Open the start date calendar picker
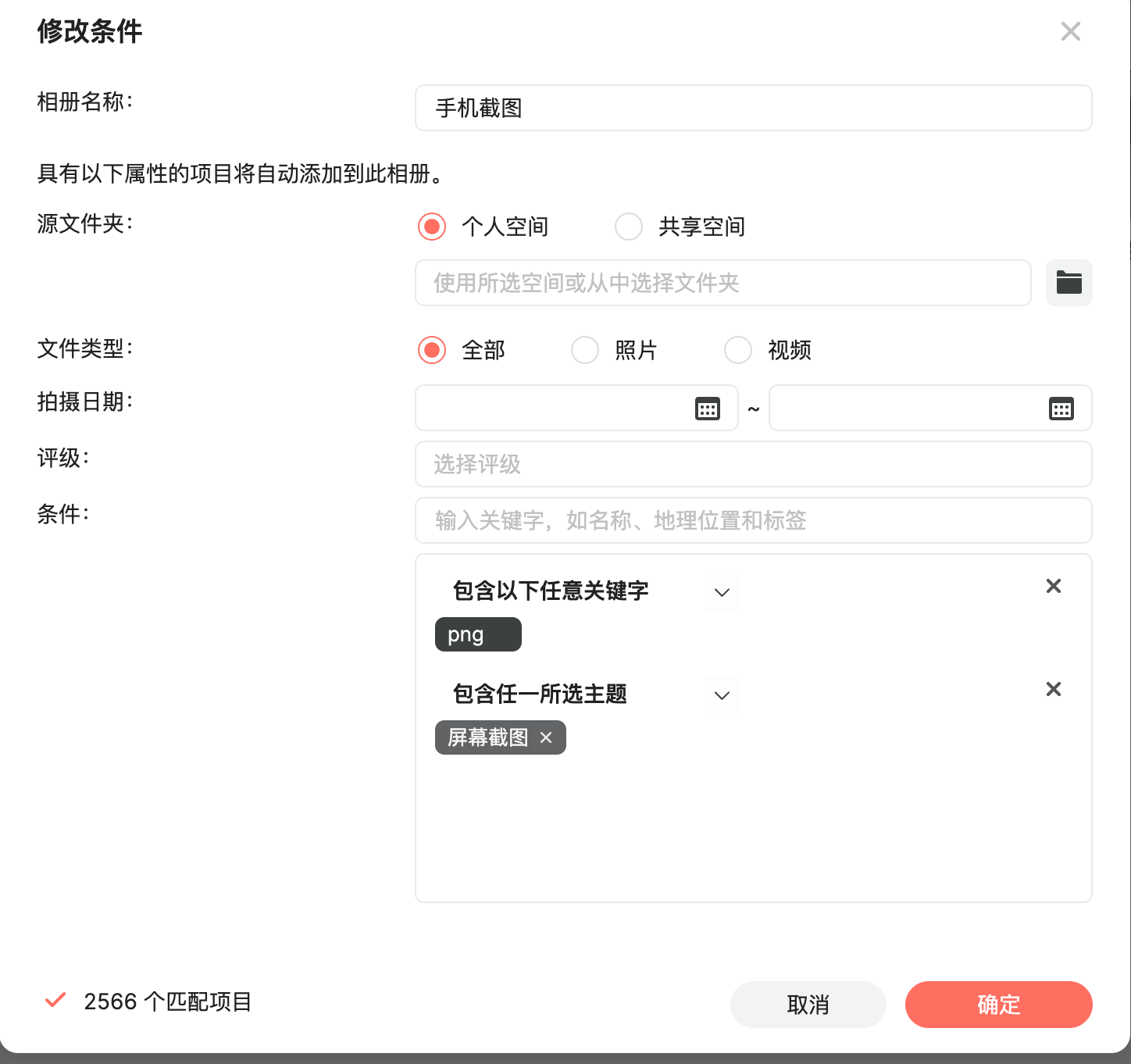 point(707,409)
